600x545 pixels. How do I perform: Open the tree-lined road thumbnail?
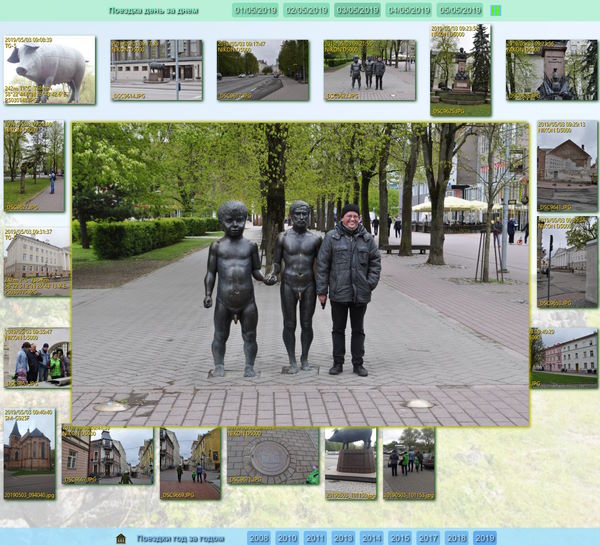click(x=263, y=70)
